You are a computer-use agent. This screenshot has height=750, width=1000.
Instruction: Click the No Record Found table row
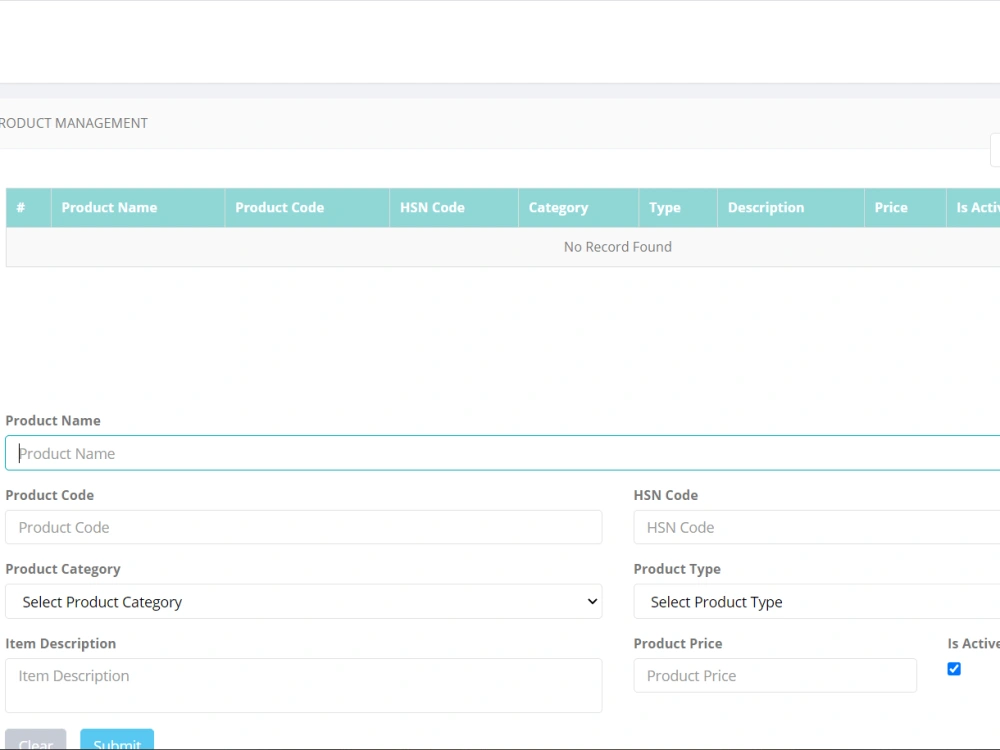point(617,246)
